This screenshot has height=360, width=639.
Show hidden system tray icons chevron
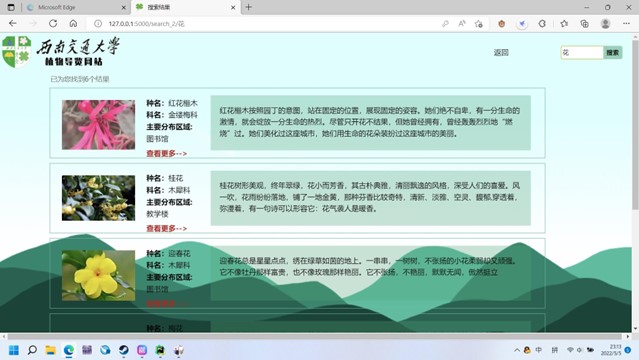(517, 350)
